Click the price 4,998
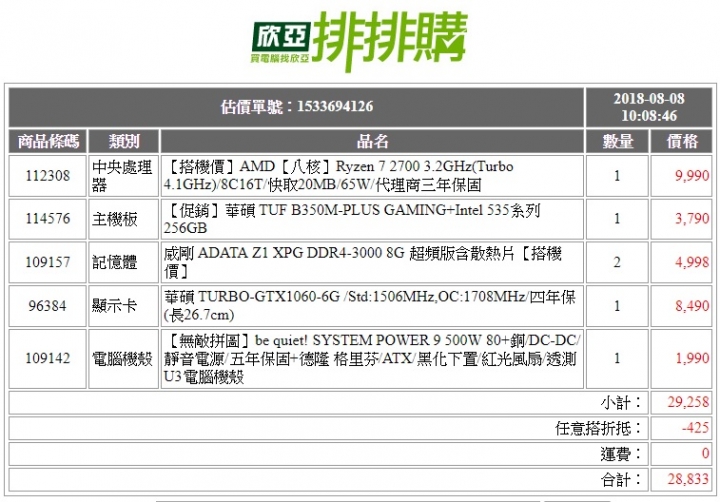This screenshot has height=502, width=720. (692, 262)
